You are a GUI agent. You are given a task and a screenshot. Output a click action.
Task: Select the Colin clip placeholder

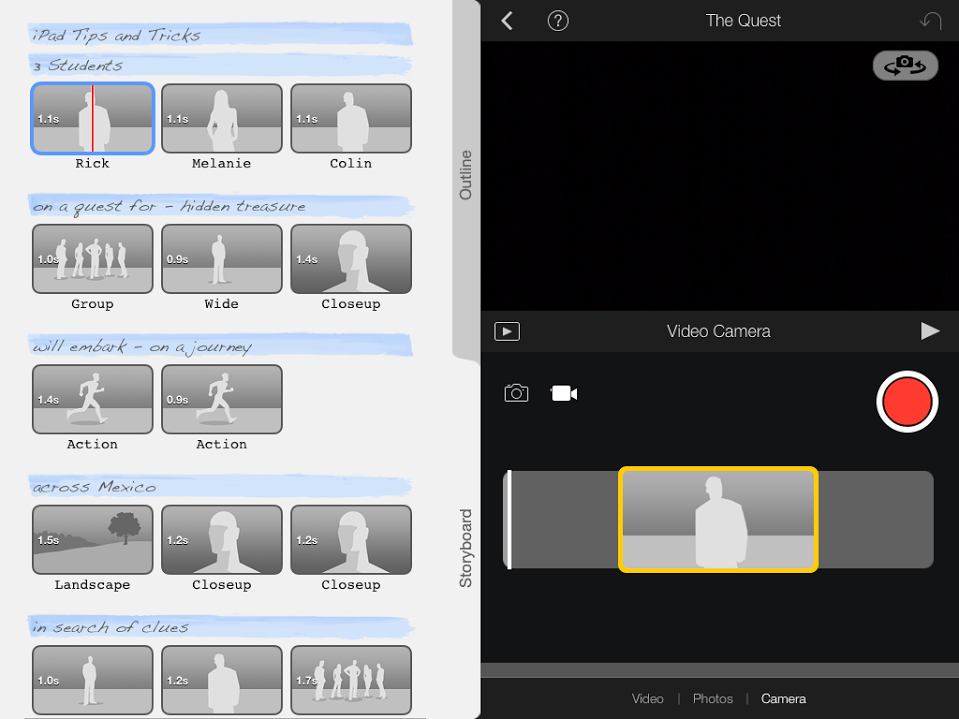[351, 119]
